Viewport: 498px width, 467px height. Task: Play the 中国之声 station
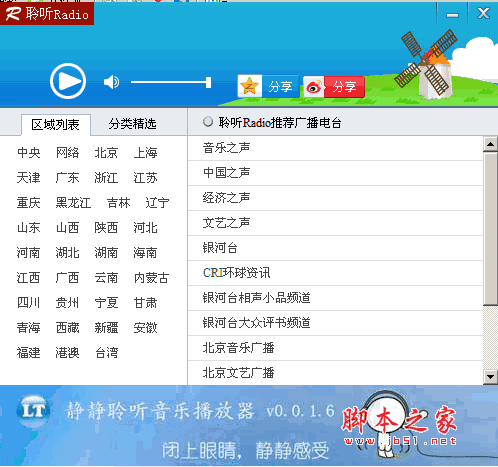coord(335,173)
